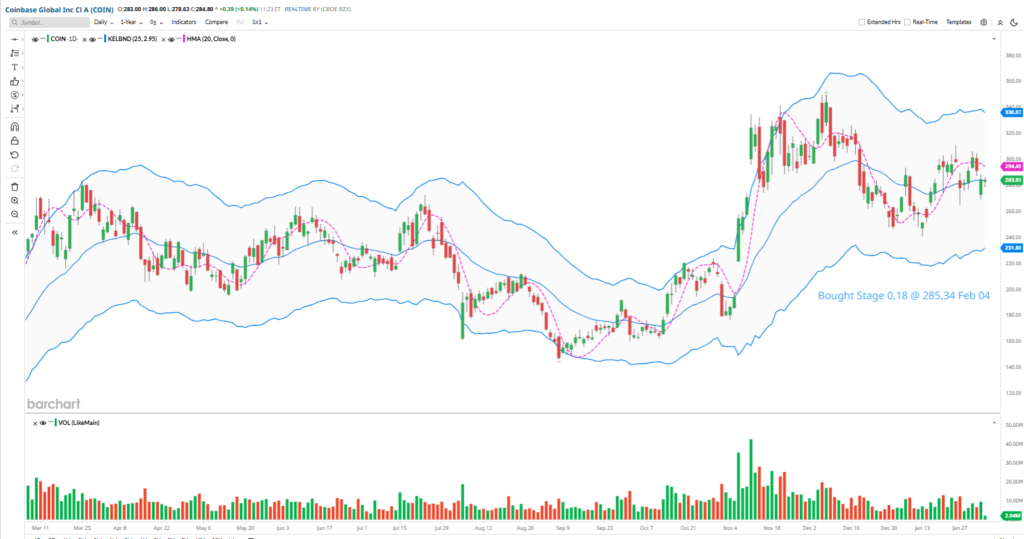Zoom out using the magnifier minus icon
Viewport: 1024px width, 539px height.
pyautogui.click(x=14, y=215)
